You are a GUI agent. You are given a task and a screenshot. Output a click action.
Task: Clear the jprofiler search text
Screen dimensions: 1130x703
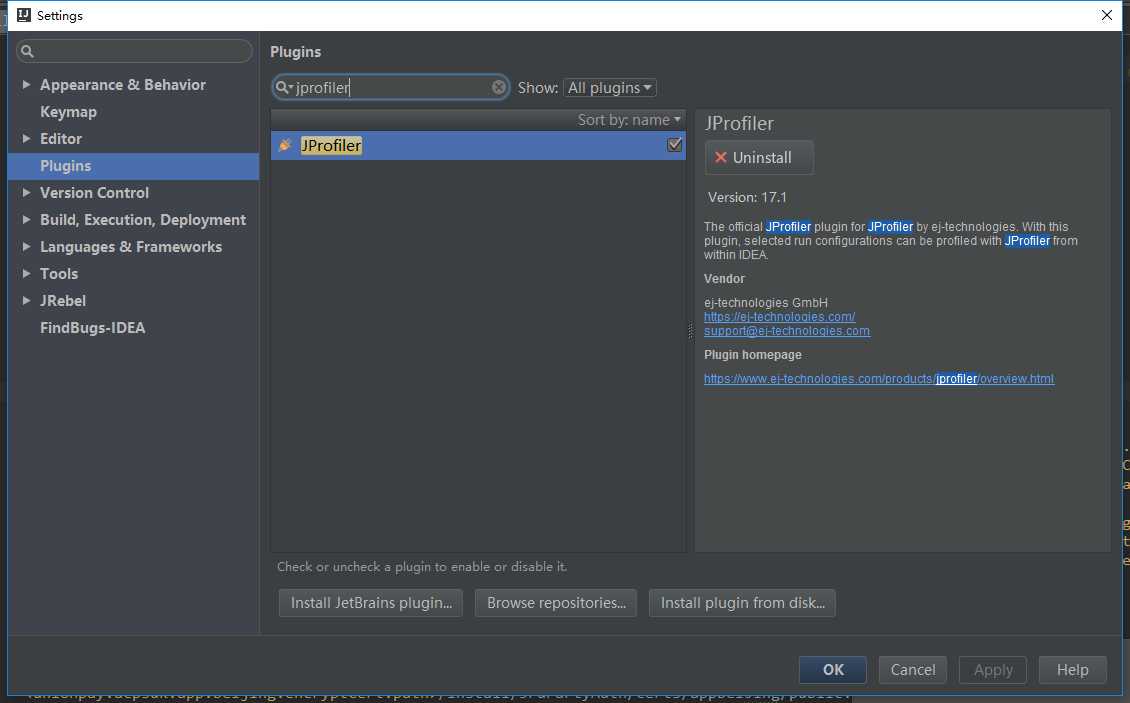coord(499,87)
